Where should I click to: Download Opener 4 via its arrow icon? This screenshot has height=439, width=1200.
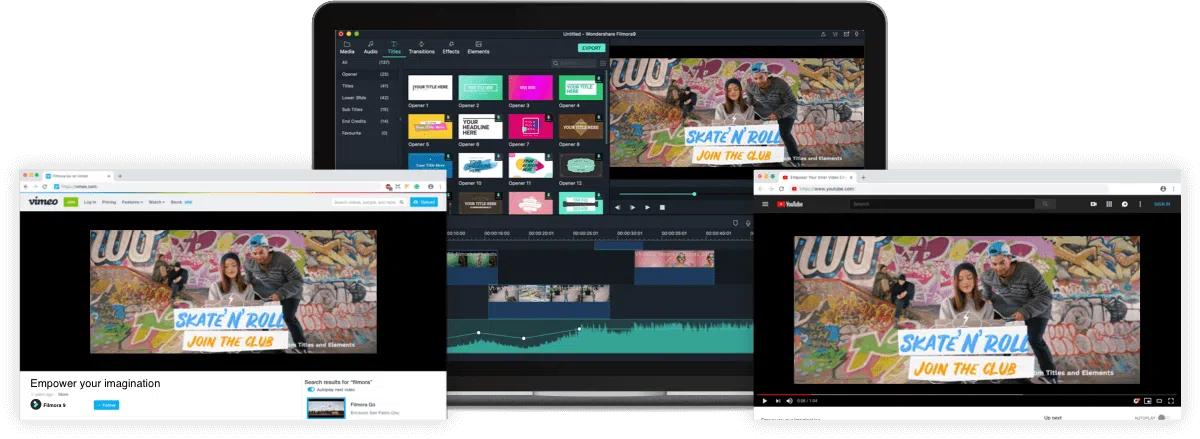pyautogui.click(x=599, y=78)
